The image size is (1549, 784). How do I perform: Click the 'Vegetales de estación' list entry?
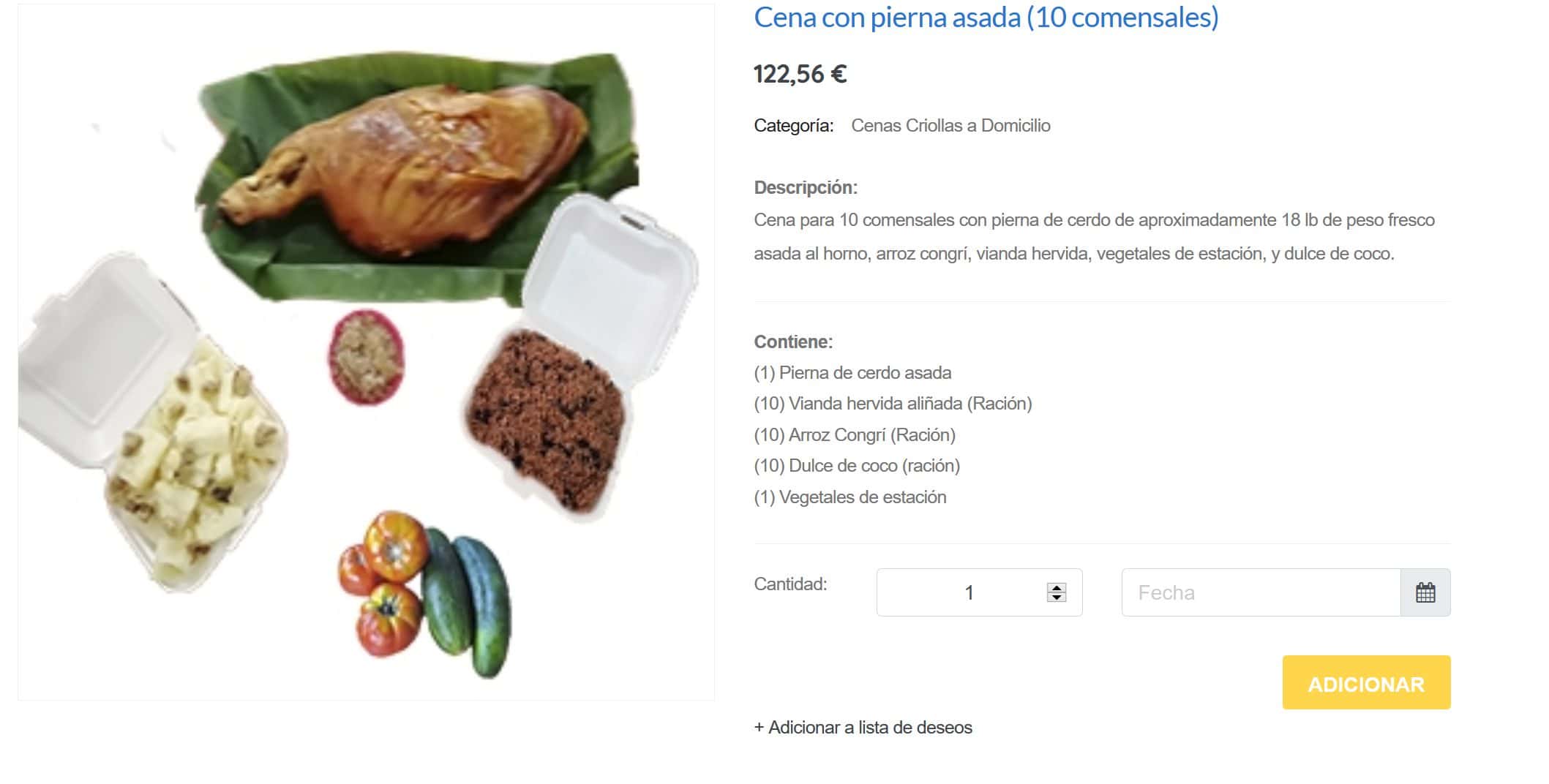coord(850,497)
